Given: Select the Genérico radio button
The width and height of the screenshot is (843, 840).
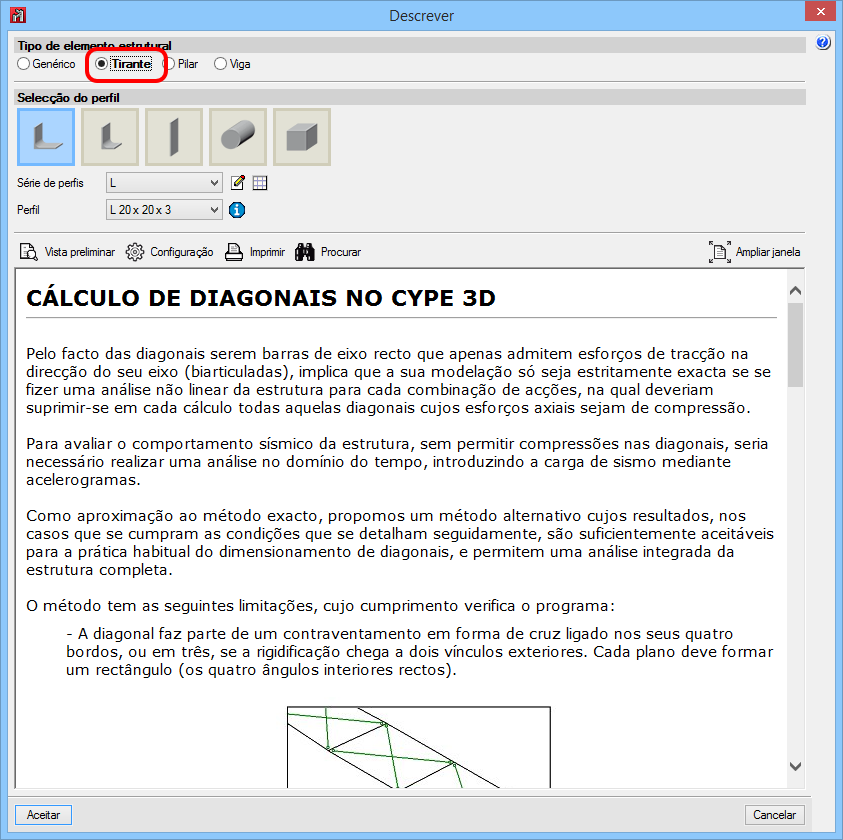Looking at the screenshot, I should coord(23,64).
